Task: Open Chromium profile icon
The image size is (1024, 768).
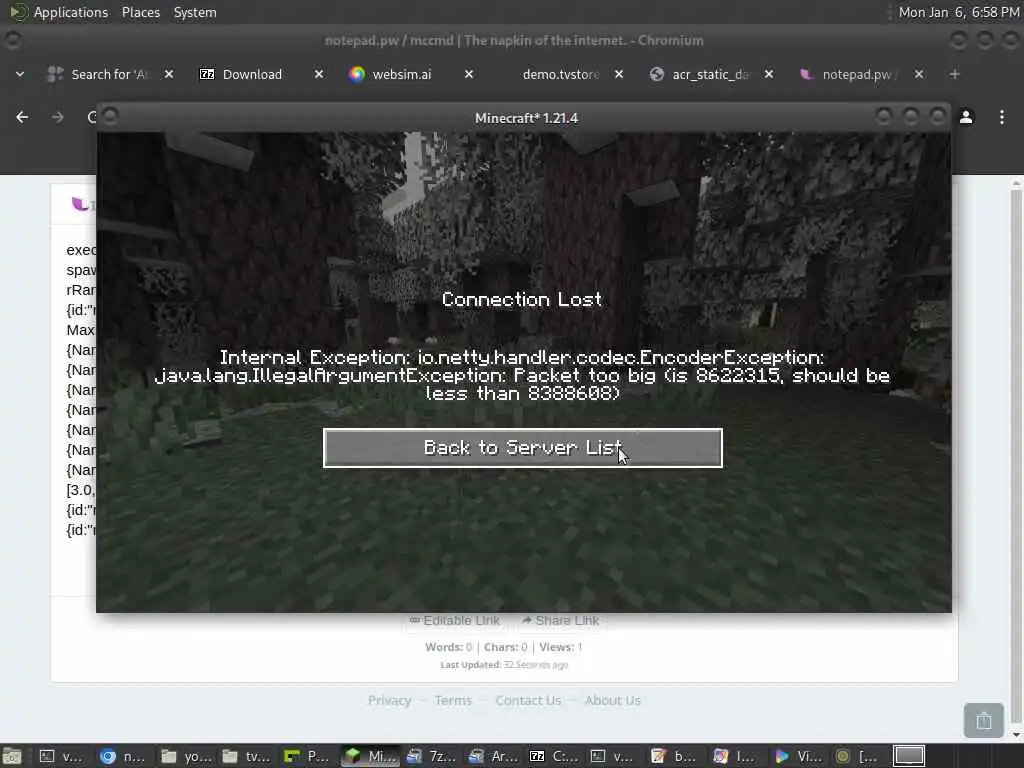Action: point(966,117)
